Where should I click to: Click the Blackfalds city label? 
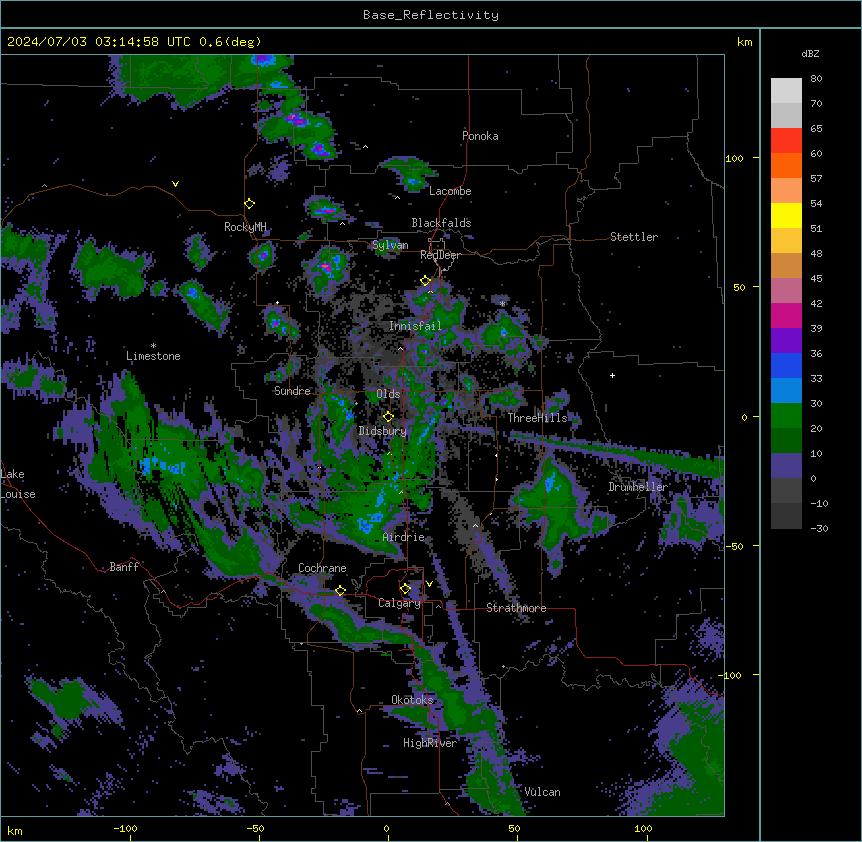click(441, 223)
